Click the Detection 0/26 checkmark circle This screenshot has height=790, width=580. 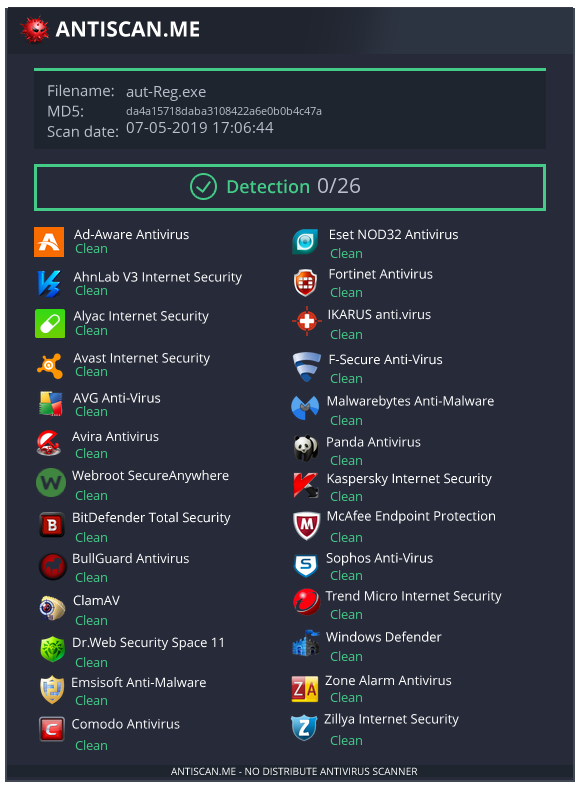click(x=204, y=187)
